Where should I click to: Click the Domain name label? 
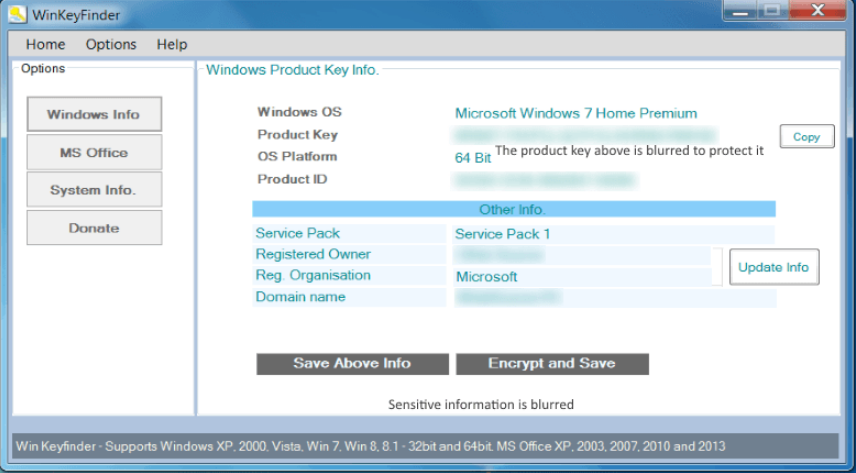point(300,297)
